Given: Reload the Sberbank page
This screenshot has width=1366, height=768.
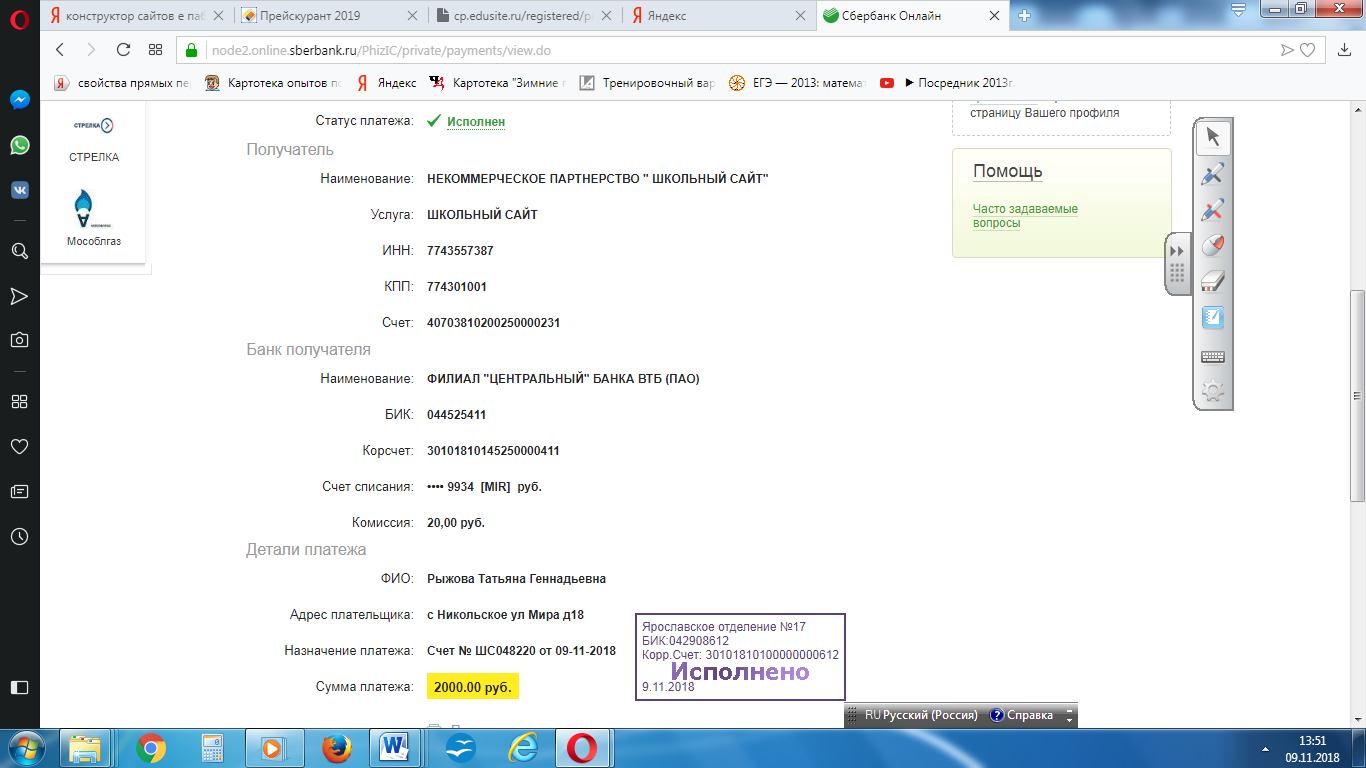Looking at the screenshot, I should [x=123, y=50].
